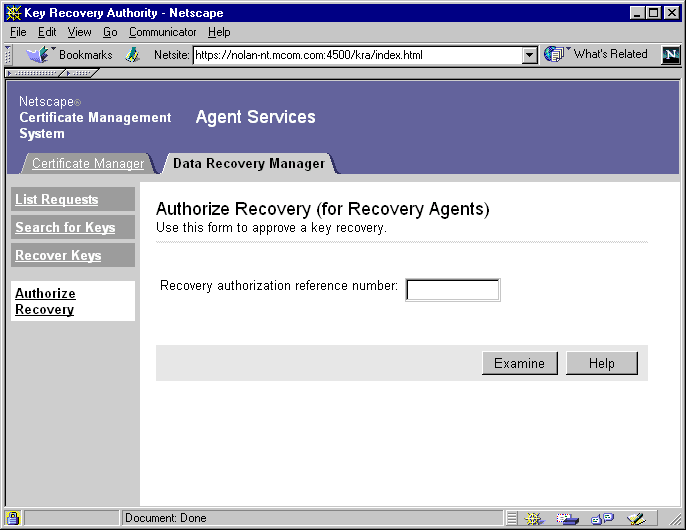Open the Search for Keys link

[65, 227]
